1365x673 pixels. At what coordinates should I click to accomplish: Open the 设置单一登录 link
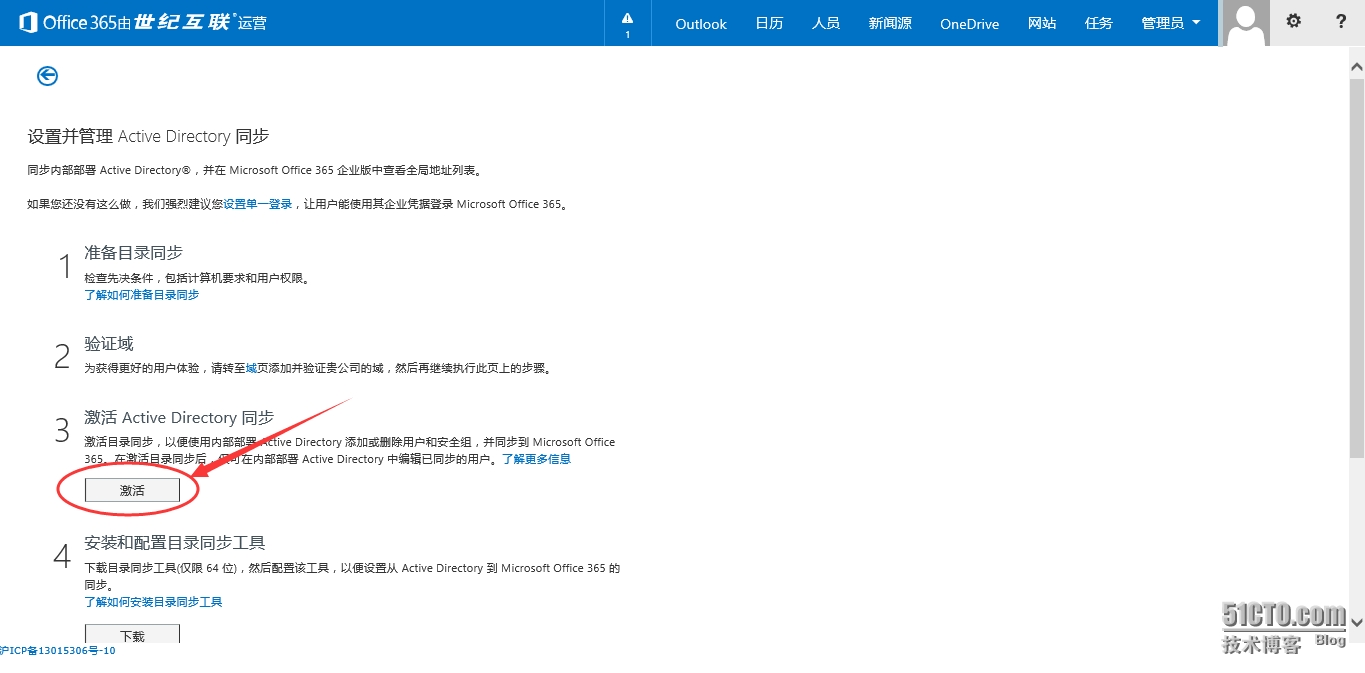(258, 204)
